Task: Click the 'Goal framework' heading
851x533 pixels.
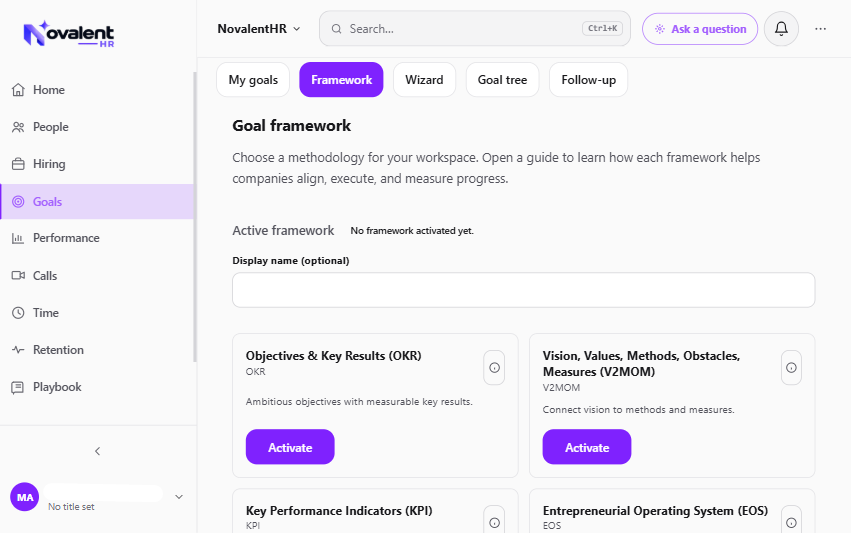Action: coord(291,126)
